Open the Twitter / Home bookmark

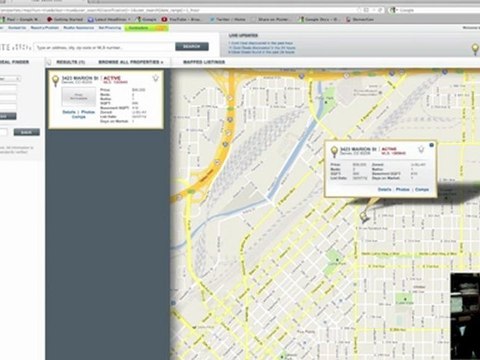(x=227, y=20)
